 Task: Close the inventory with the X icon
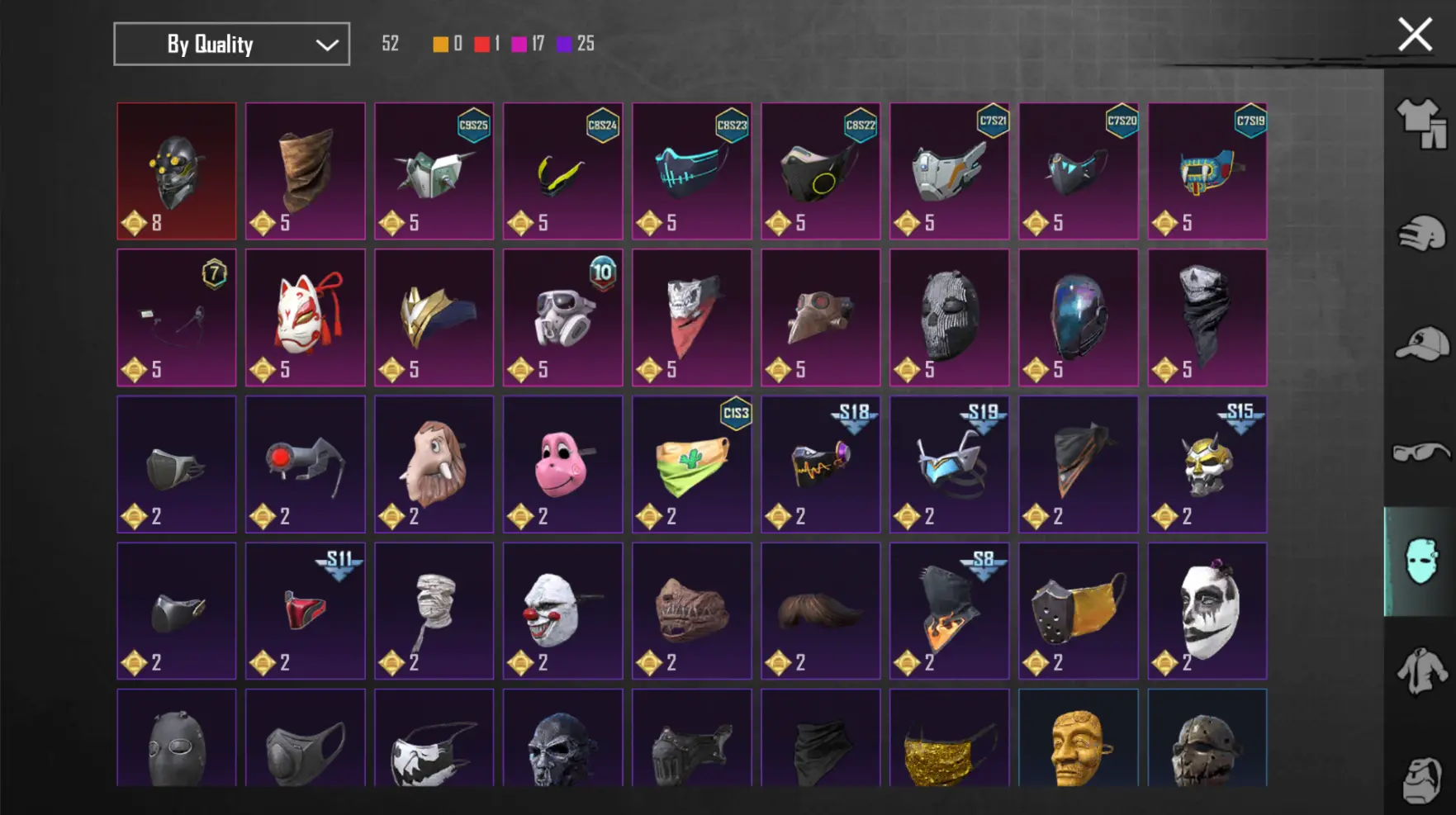[x=1415, y=35]
